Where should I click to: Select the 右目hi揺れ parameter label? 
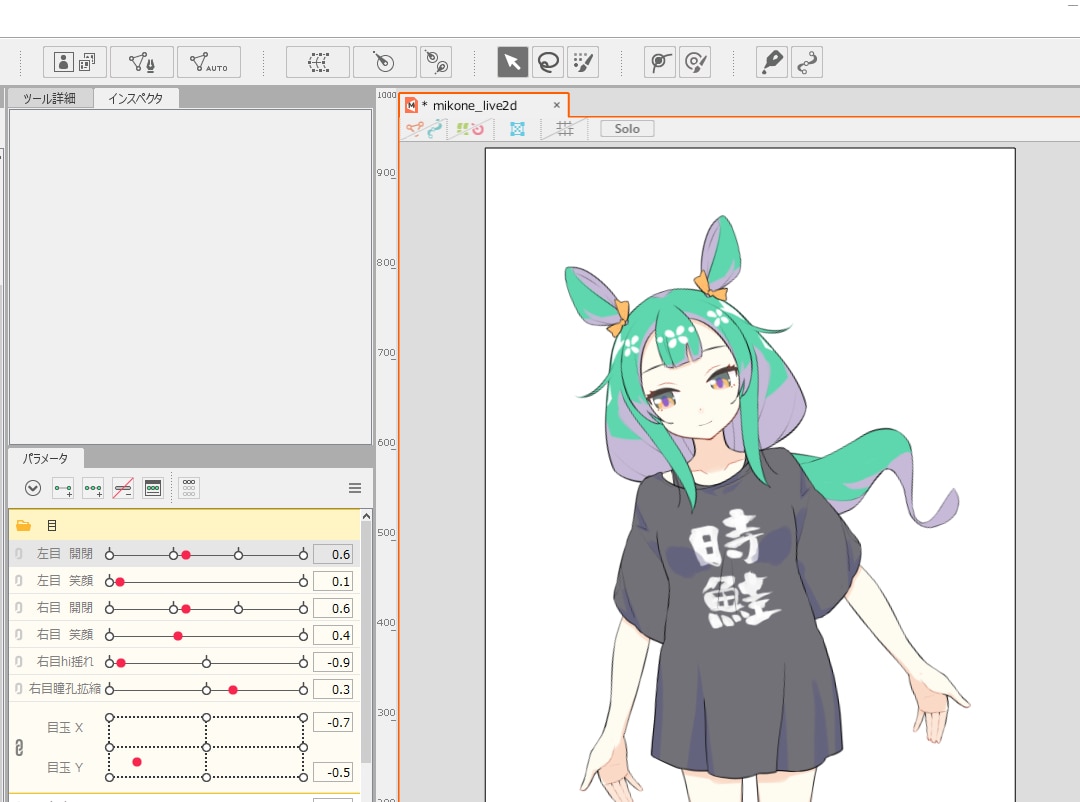click(65, 661)
